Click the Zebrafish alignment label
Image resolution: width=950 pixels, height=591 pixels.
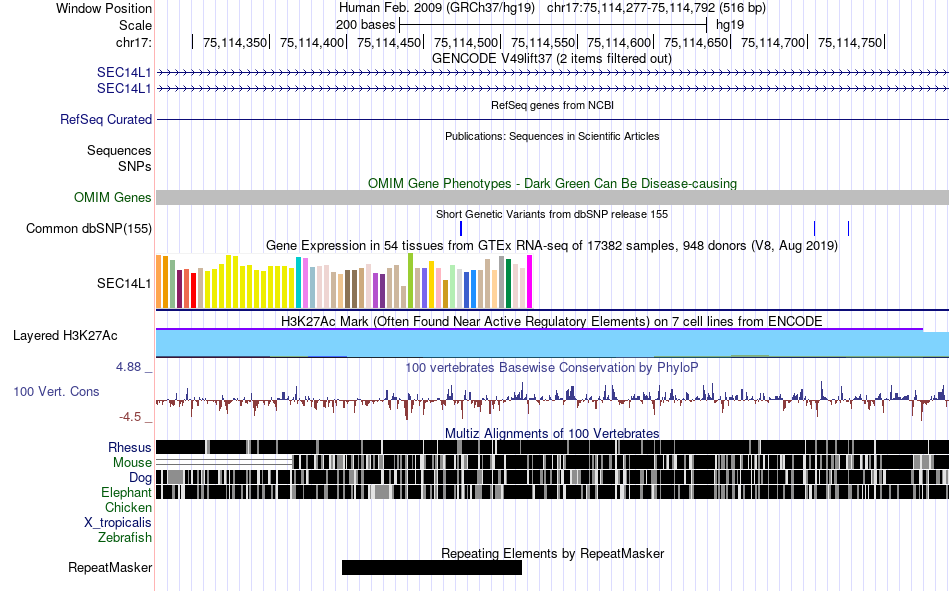(125, 537)
